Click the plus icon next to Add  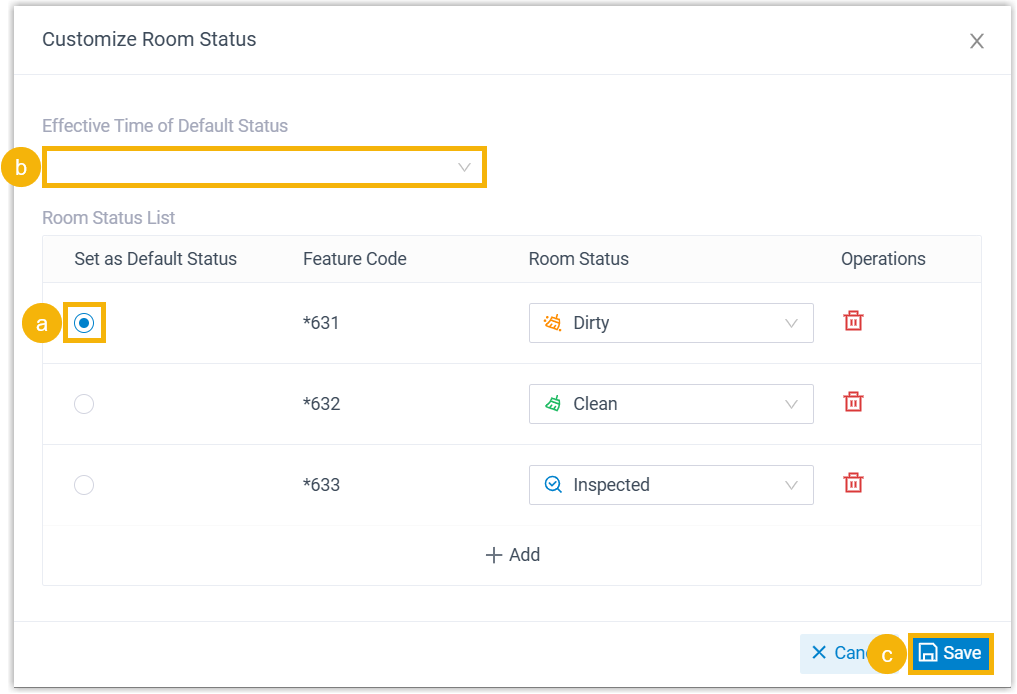point(493,555)
